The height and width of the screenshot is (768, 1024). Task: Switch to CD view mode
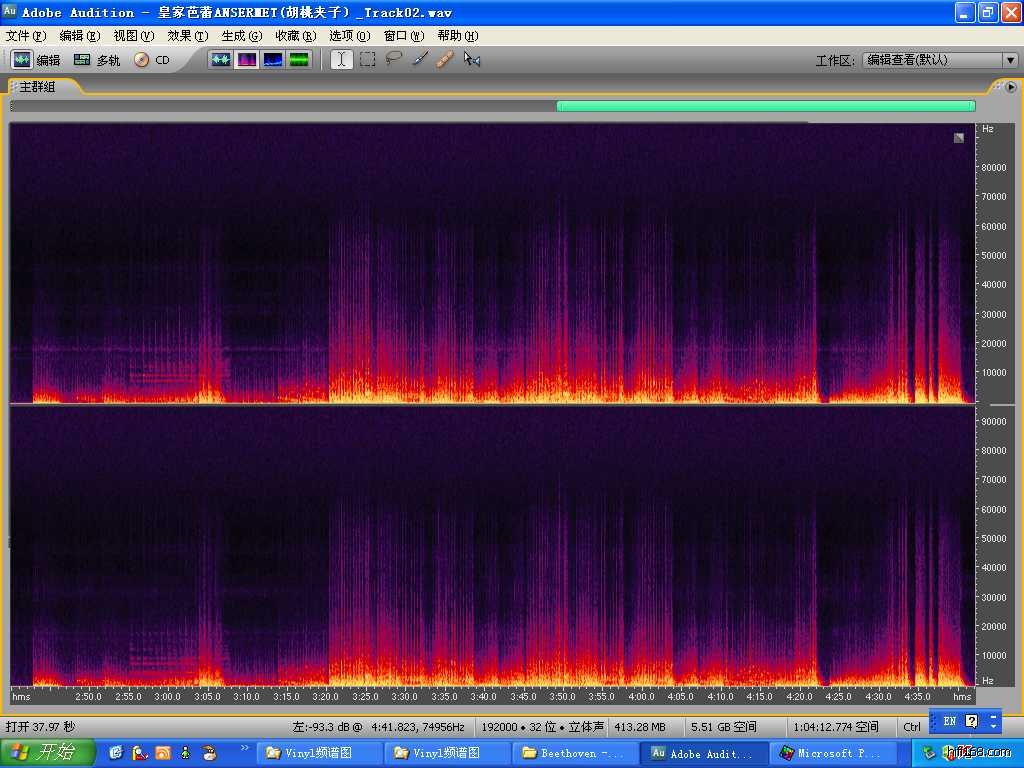click(152, 60)
